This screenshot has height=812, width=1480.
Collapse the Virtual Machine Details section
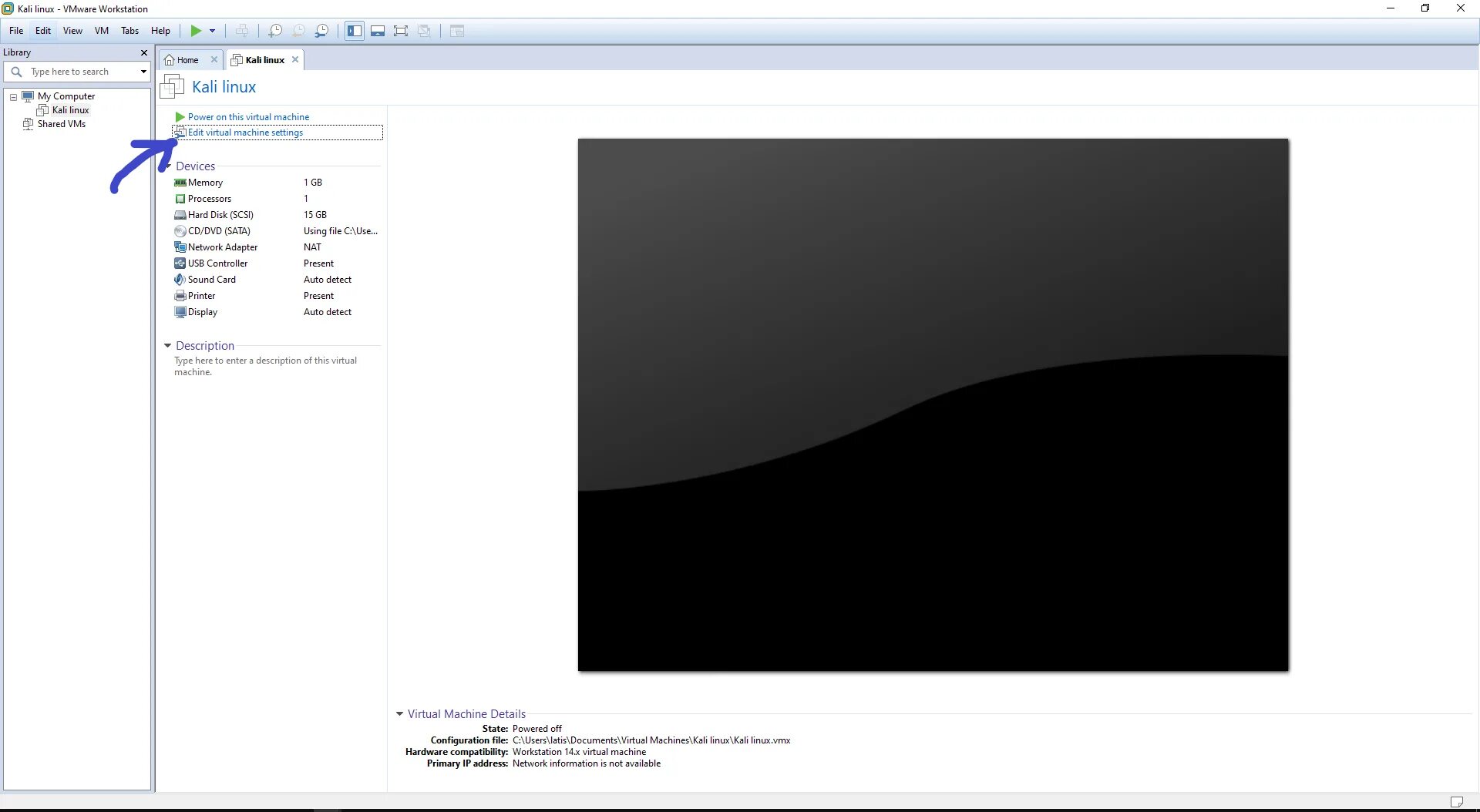click(x=399, y=714)
